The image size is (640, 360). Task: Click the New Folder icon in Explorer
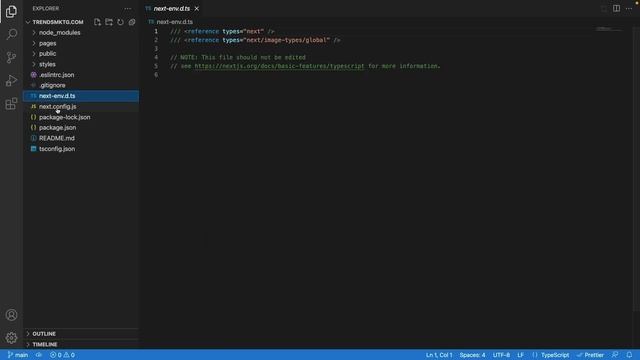[109, 22]
